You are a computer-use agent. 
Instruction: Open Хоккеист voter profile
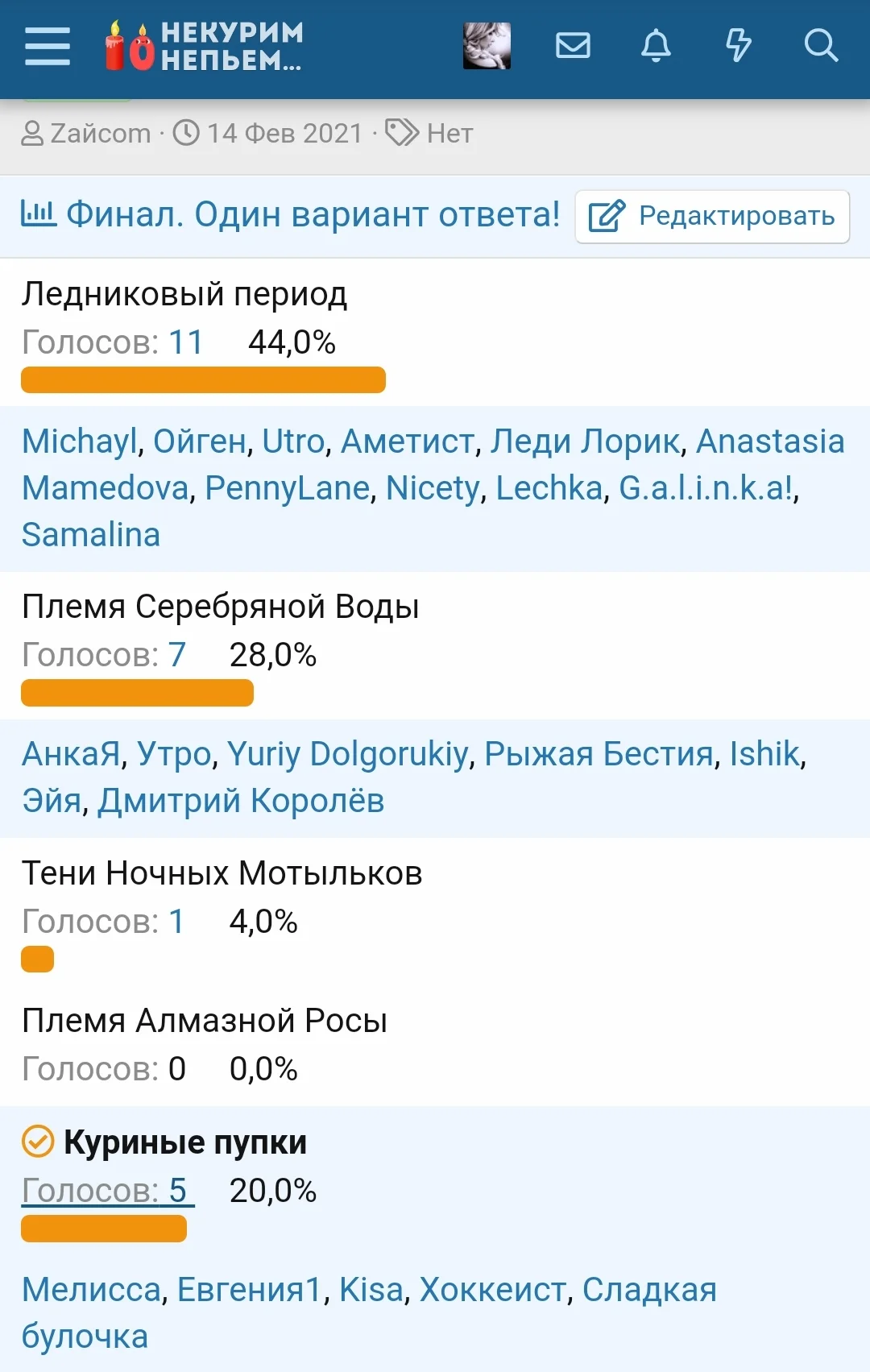493,1290
